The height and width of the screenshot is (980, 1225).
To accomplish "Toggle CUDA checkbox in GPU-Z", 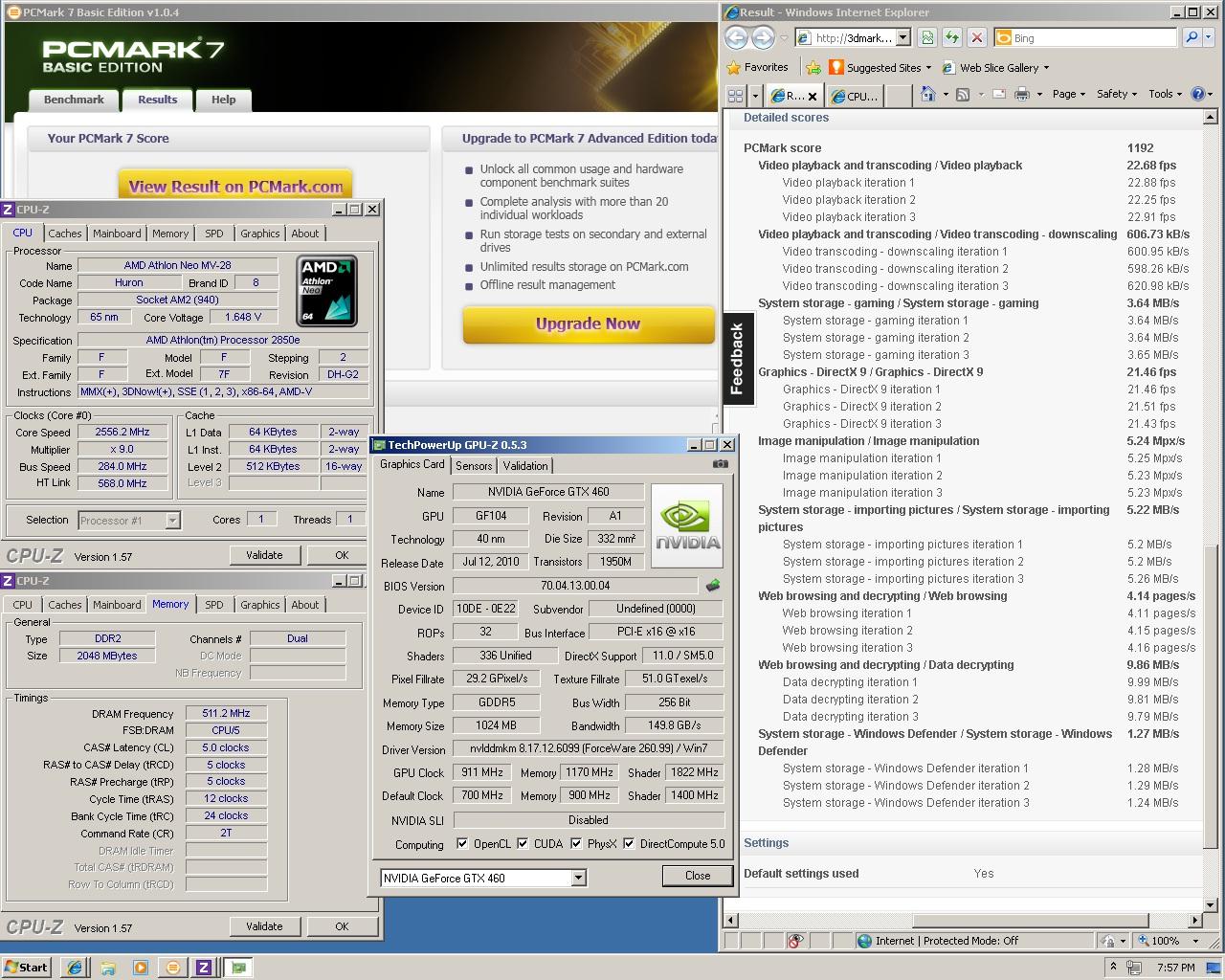I will coord(523,843).
